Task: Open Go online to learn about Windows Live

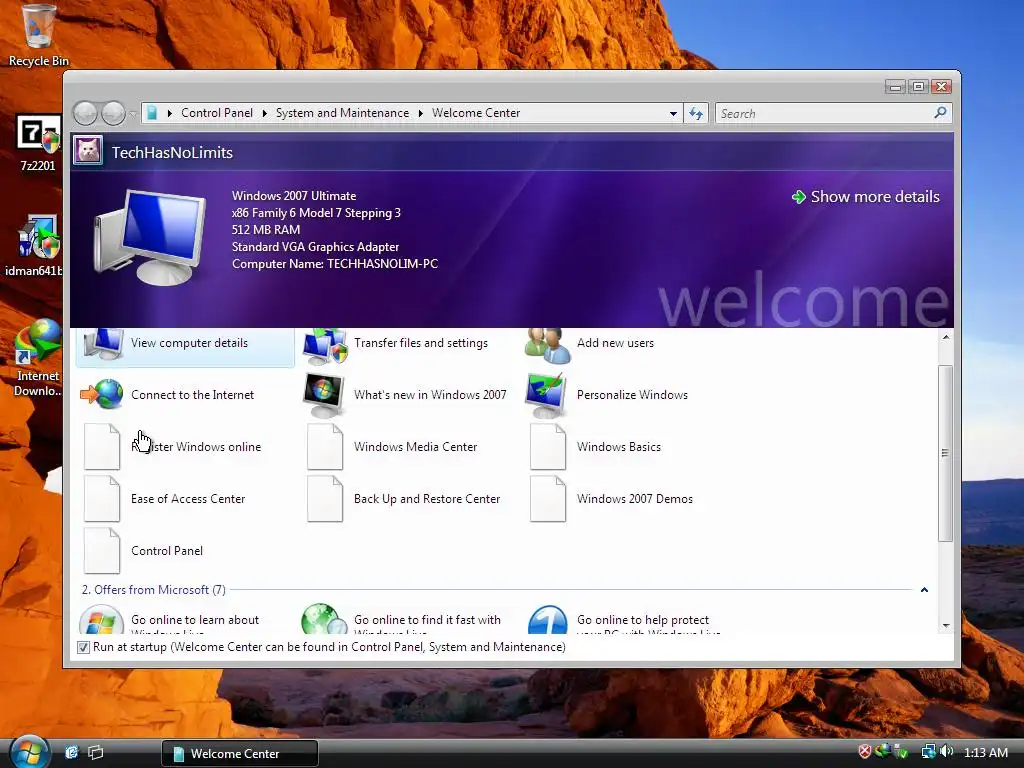Action: point(185,620)
